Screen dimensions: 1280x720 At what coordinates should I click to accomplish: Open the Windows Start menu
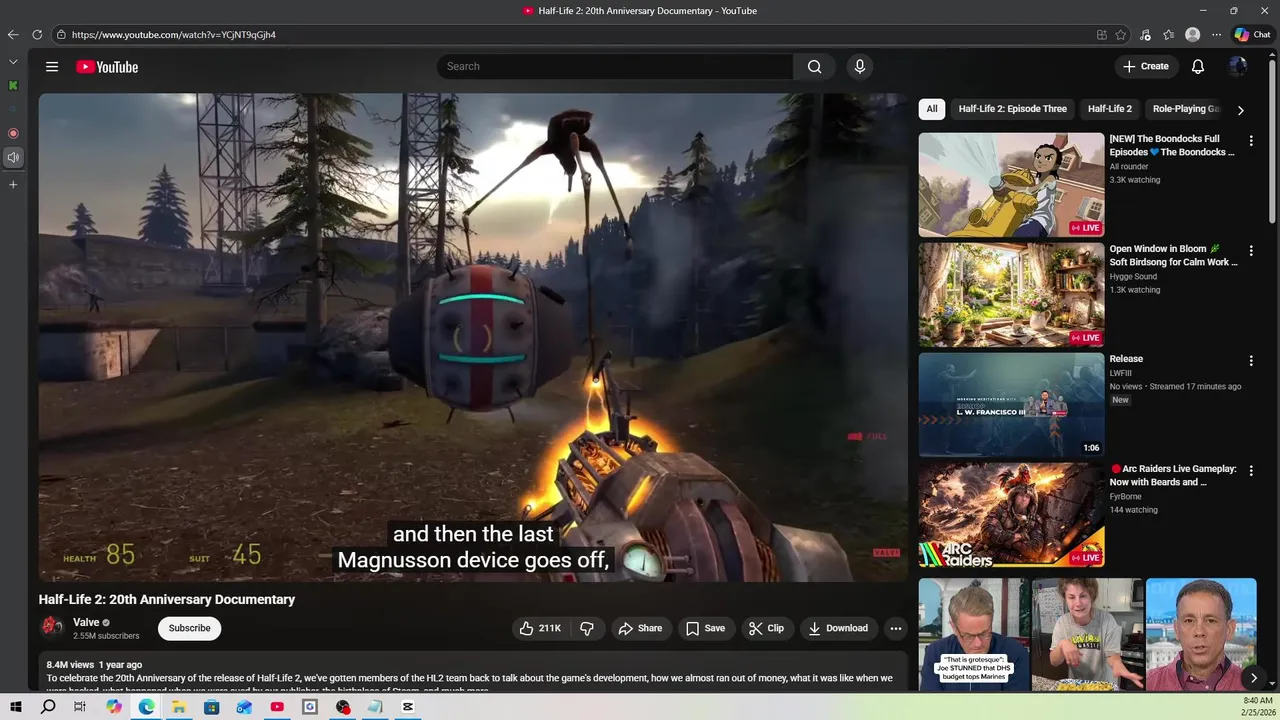(x=15, y=707)
